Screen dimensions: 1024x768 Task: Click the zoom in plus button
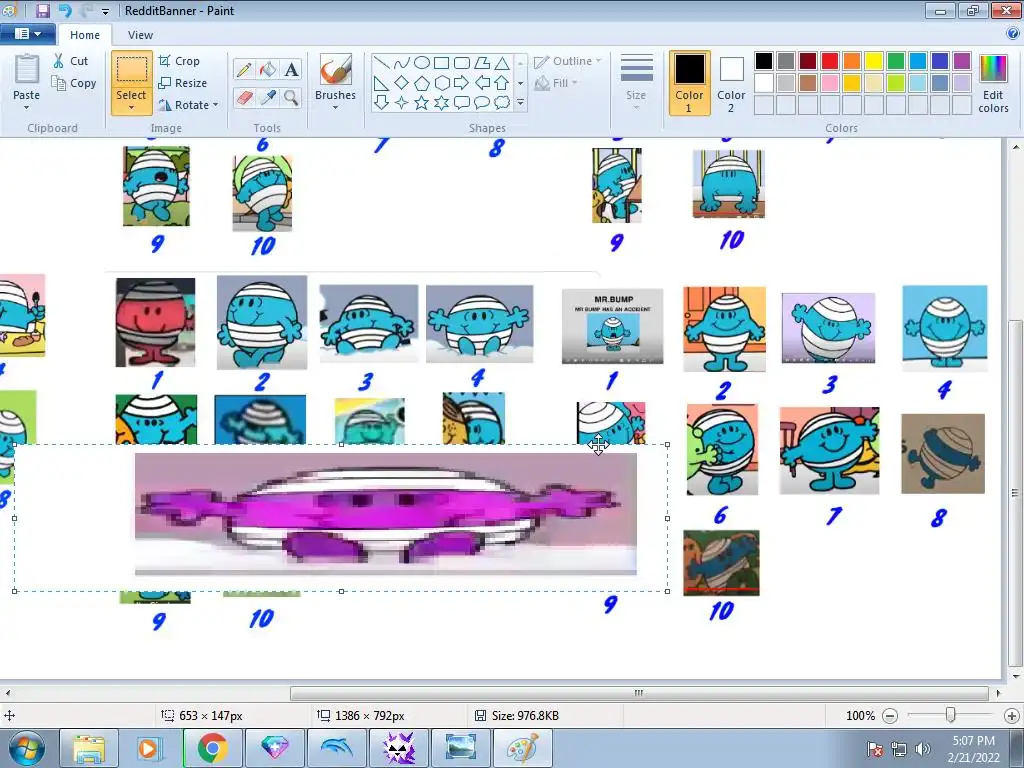[1012, 716]
